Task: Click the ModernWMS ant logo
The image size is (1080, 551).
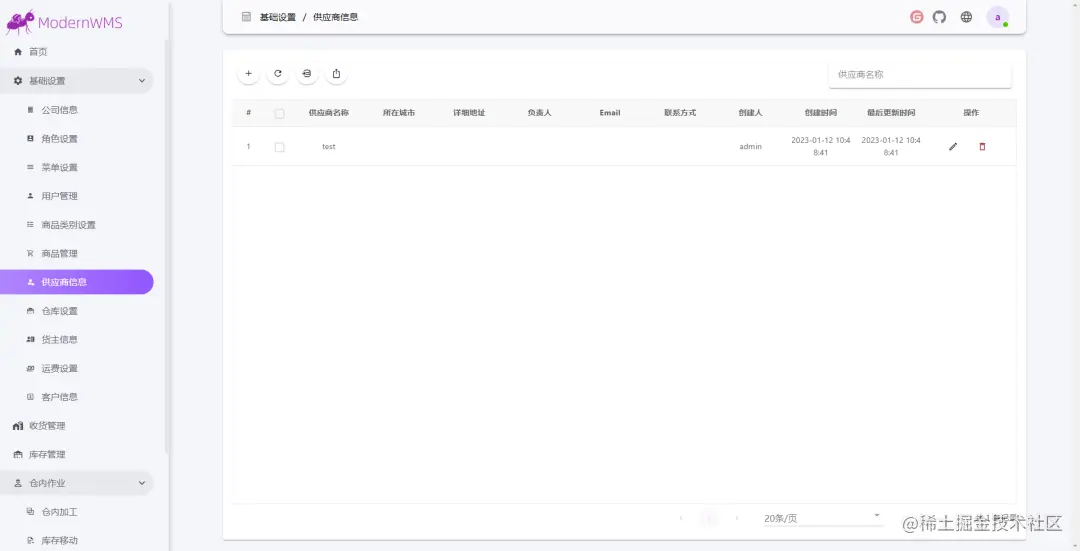Action: pyautogui.click(x=20, y=22)
